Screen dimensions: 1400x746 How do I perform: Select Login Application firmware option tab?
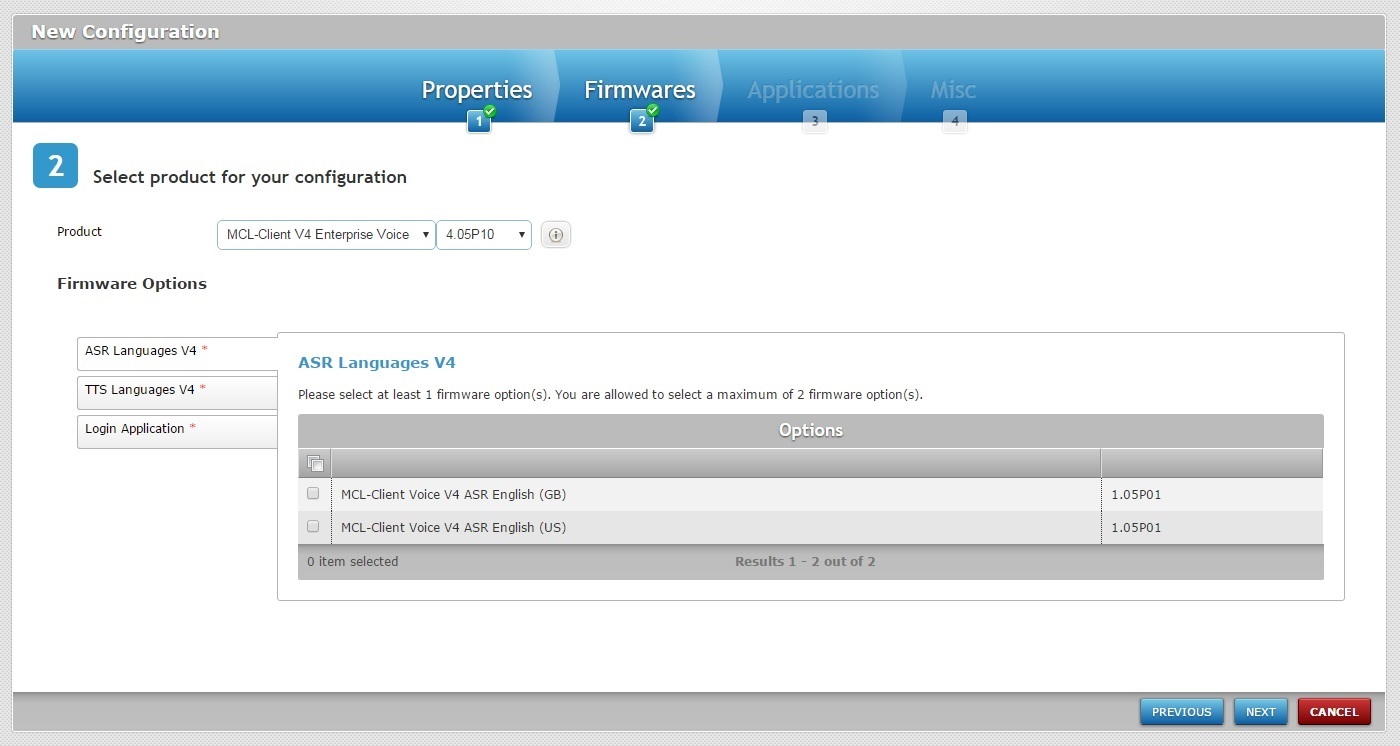[177, 431]
